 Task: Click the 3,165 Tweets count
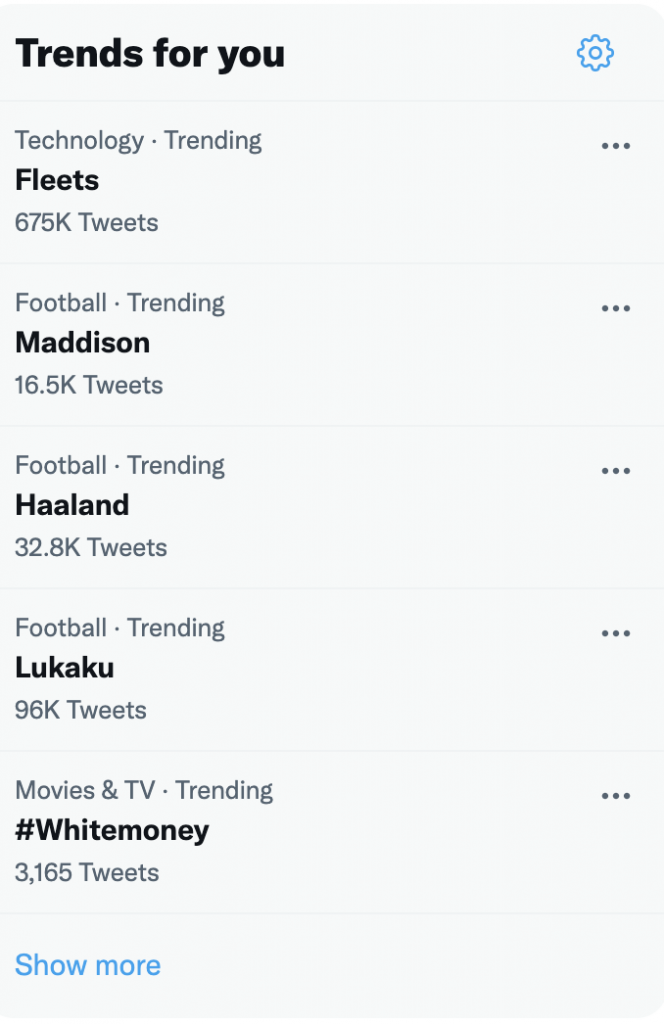(86, 872)
